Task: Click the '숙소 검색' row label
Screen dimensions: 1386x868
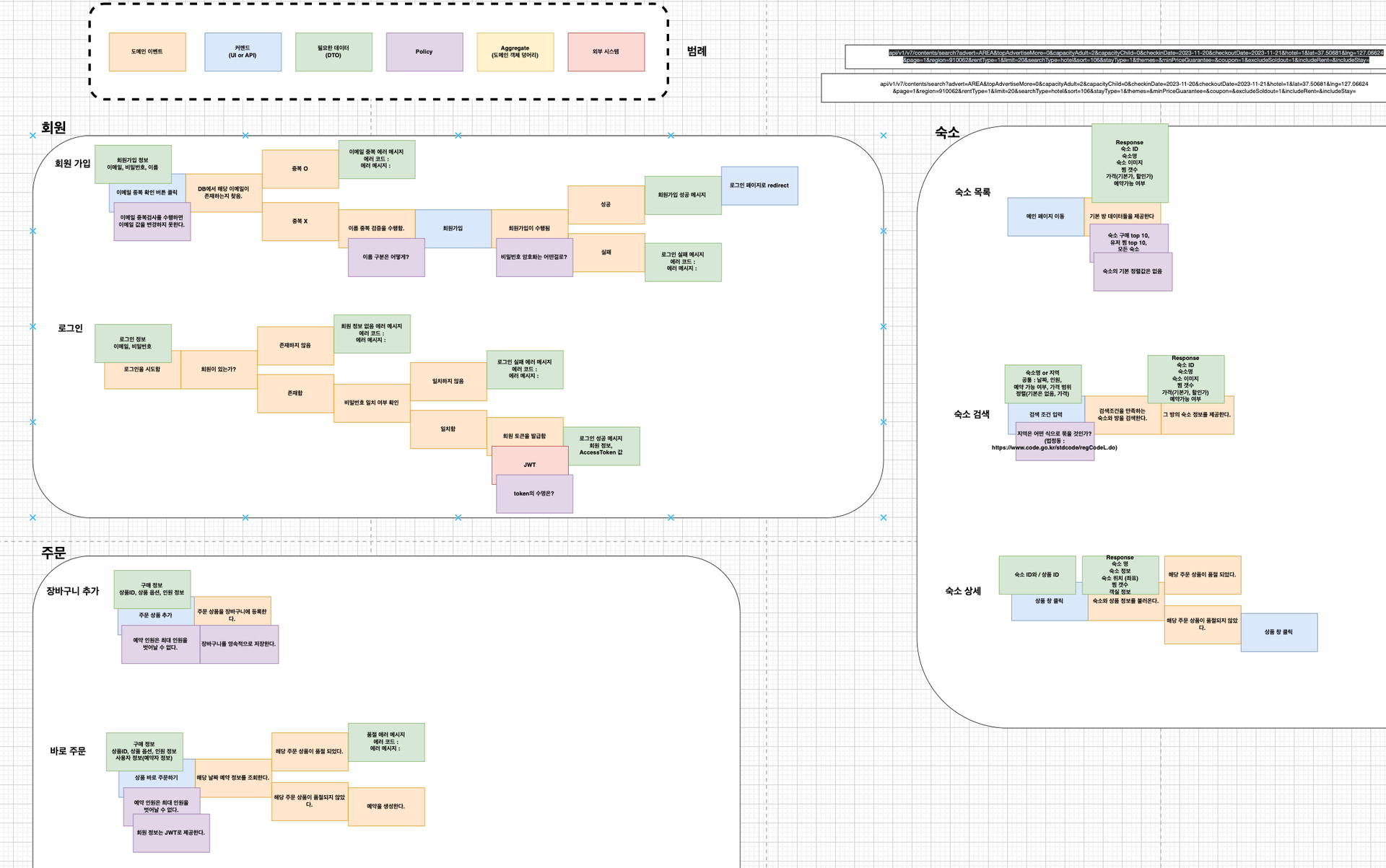Action: [x=971, y=414]
